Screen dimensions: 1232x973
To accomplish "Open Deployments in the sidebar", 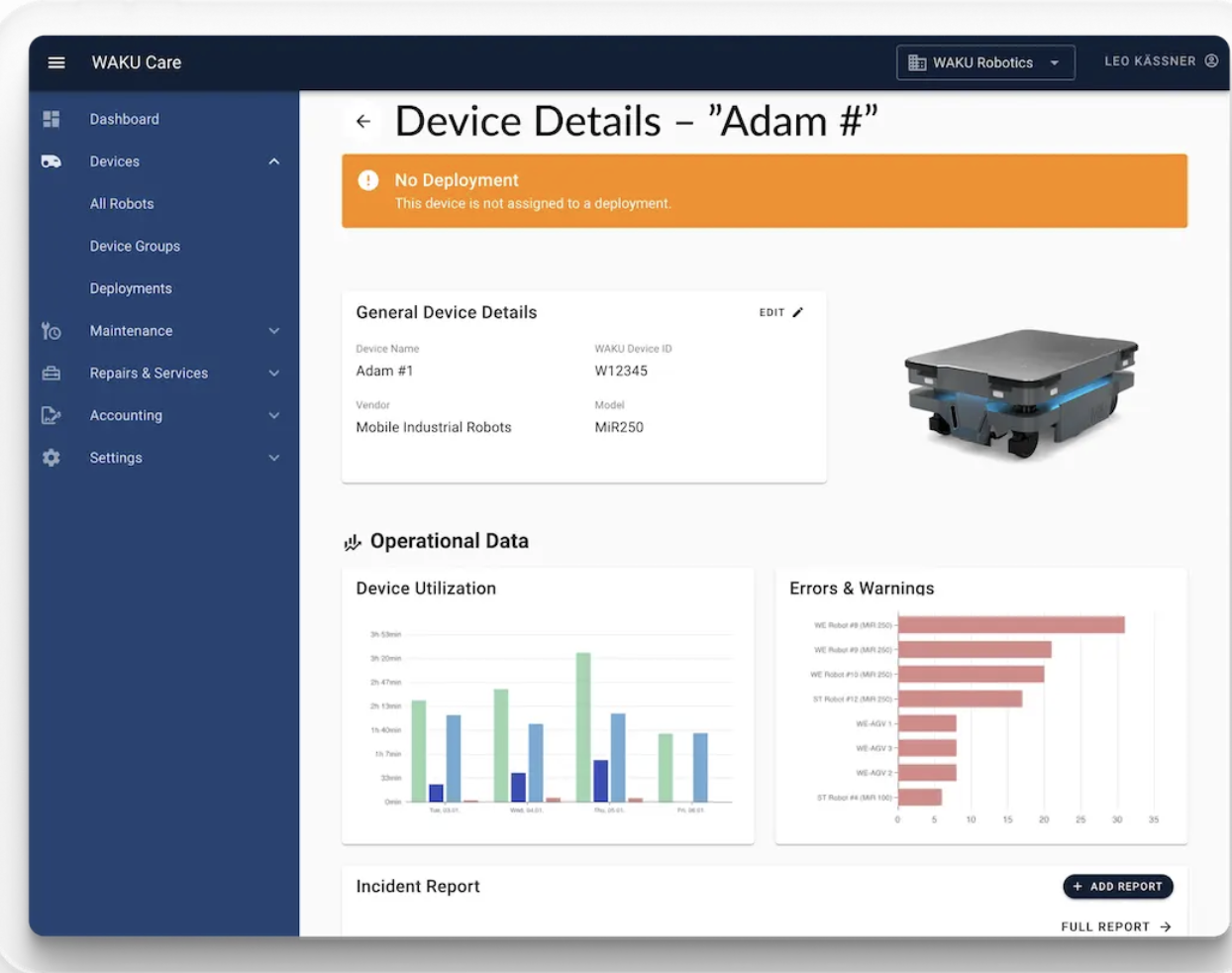I will [x=131, y=288].
